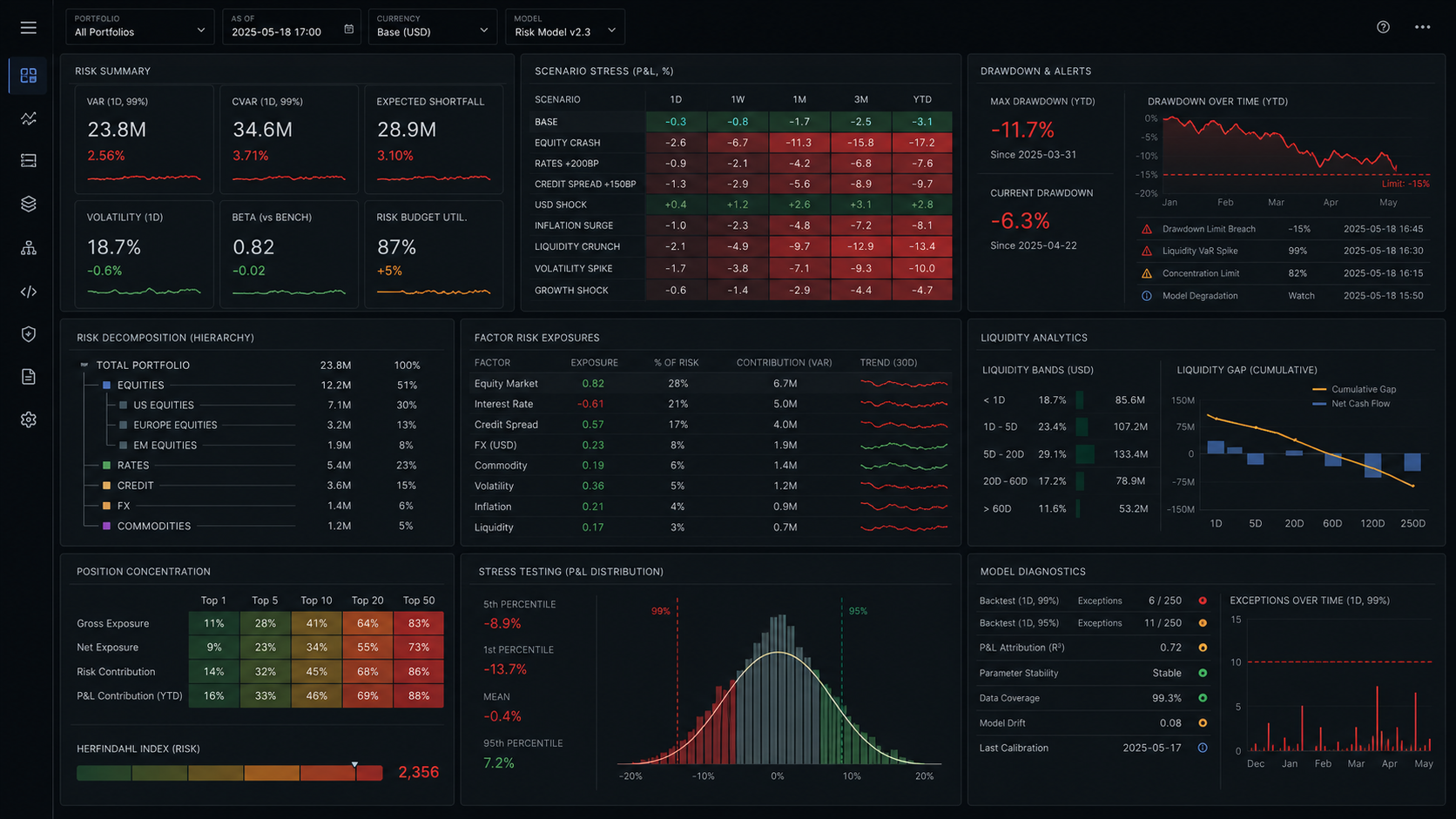Image resolution: width=1456 pixels, height=819 pixels.
Task: Click the CVAR (1D, 99%) card
Action: tap(289, 139)
